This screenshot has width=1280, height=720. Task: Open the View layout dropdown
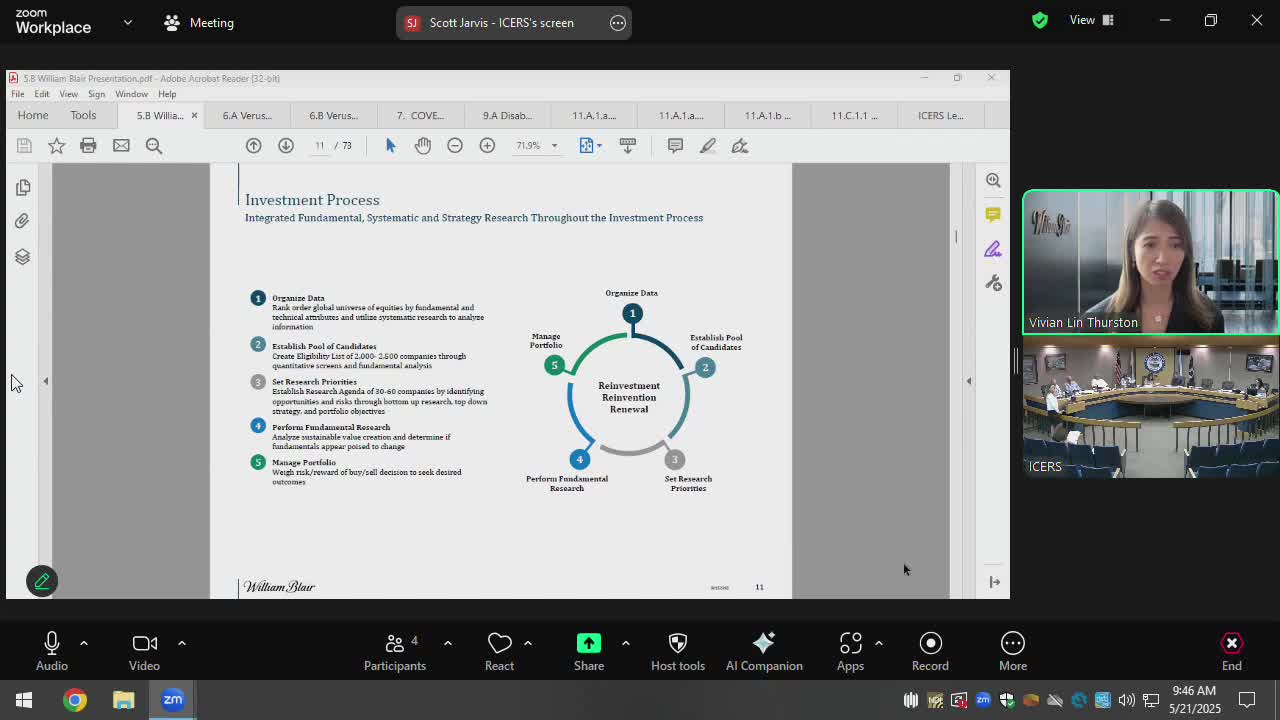coord(1091,20)
